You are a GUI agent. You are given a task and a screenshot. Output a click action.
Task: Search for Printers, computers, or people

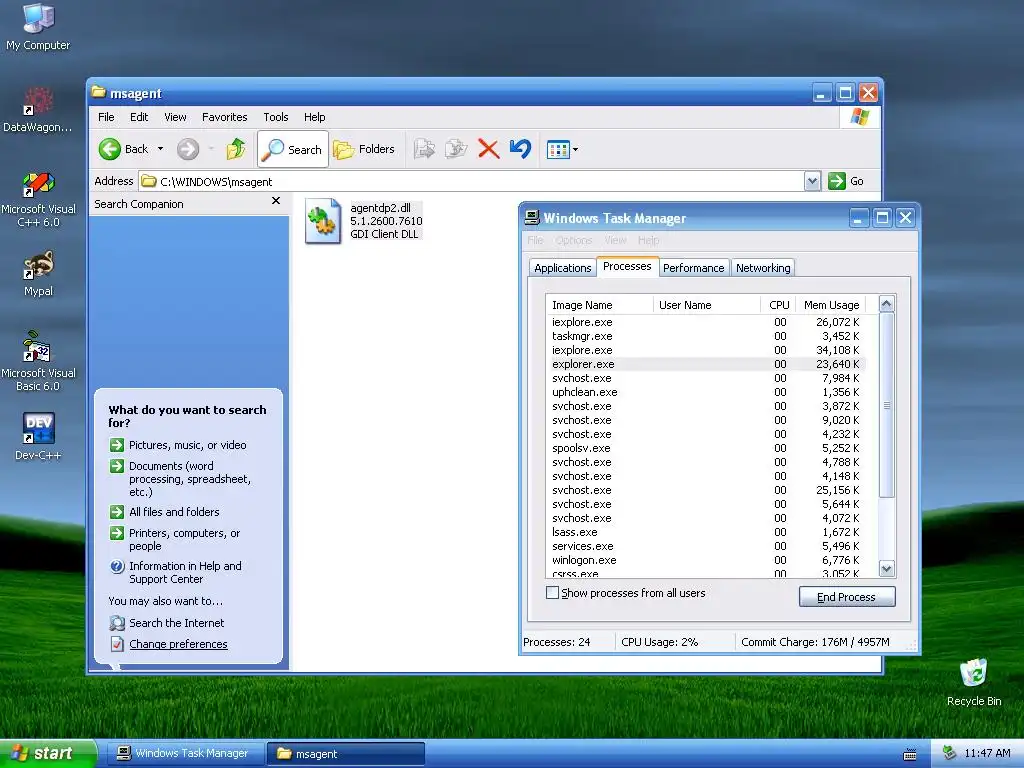(x=176, y=539)
